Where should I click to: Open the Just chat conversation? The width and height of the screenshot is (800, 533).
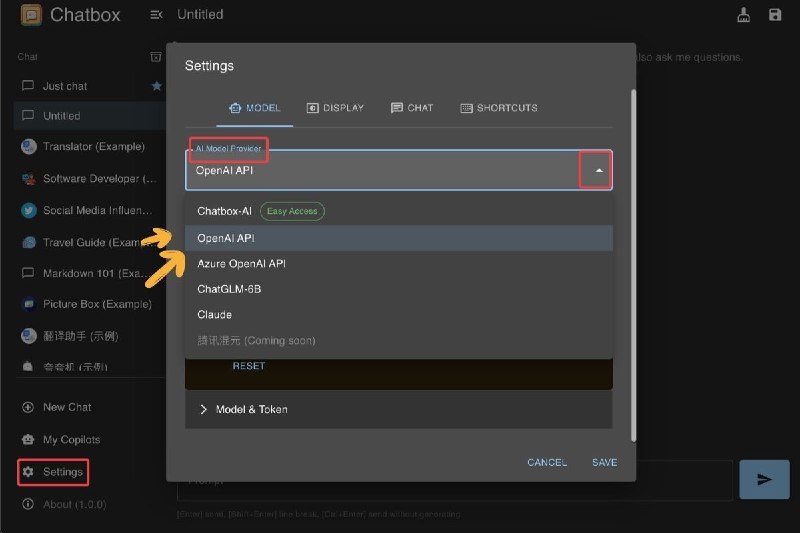[x=90, y=86]
